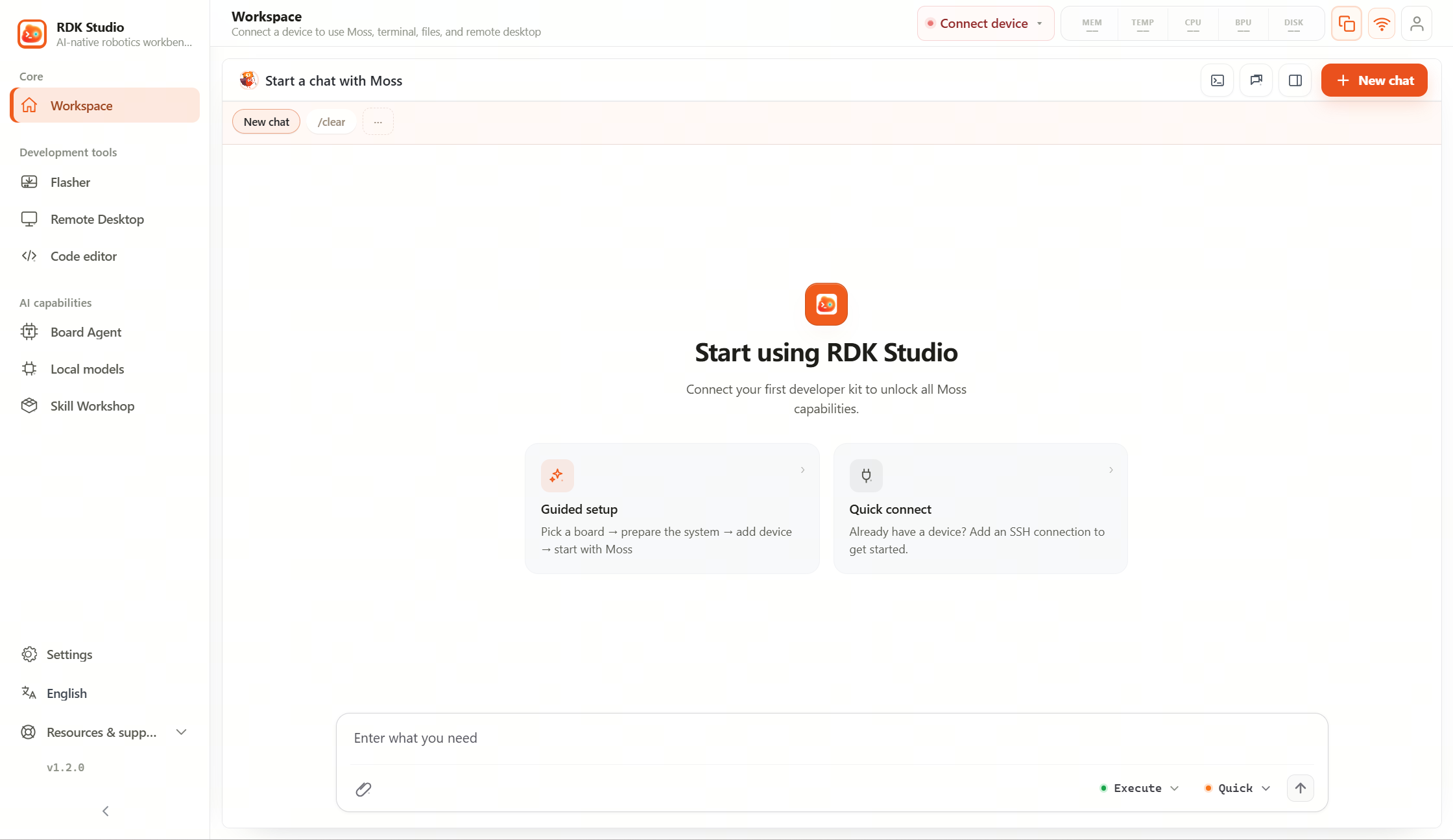The height and width of the screenshot is (840, 1453).
Task: Toggle the side panel layout icon
Action: click(1295, 80)
